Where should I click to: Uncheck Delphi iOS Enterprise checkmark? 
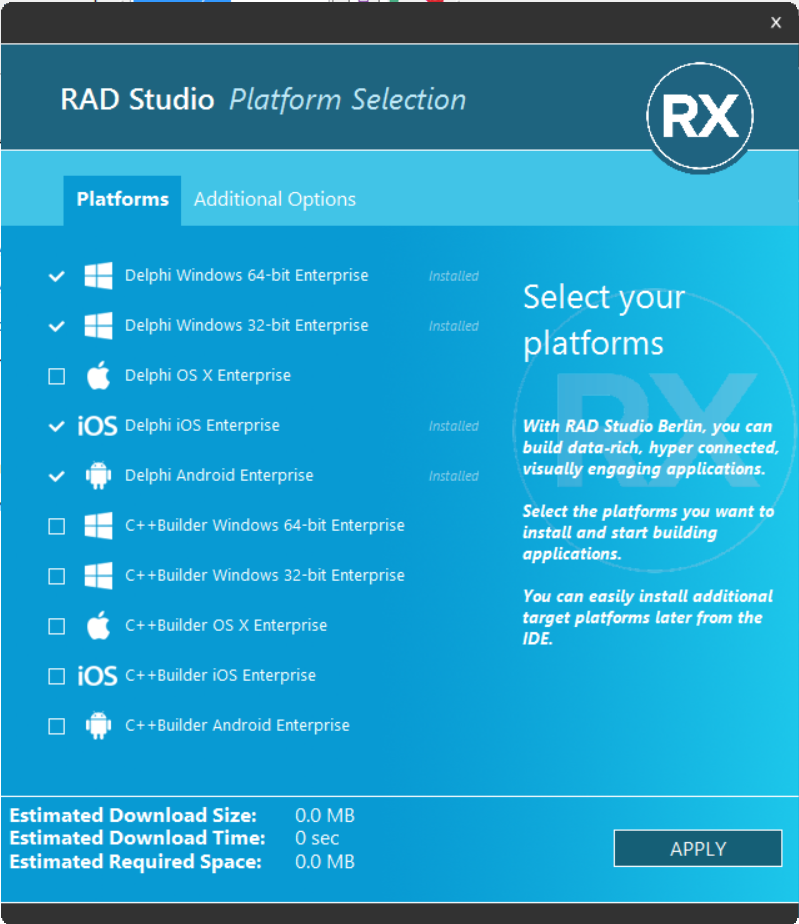(x=57, y=426)
